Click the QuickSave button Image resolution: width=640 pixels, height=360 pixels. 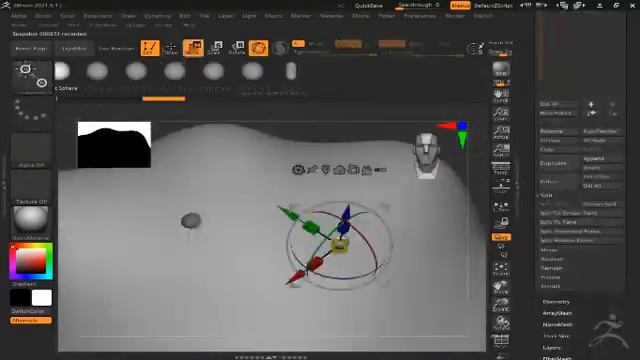369,6
